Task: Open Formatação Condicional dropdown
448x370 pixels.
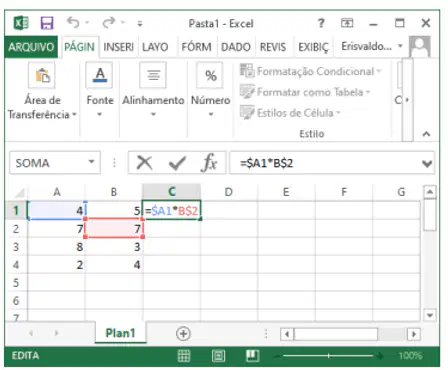Action: point(310,71)
